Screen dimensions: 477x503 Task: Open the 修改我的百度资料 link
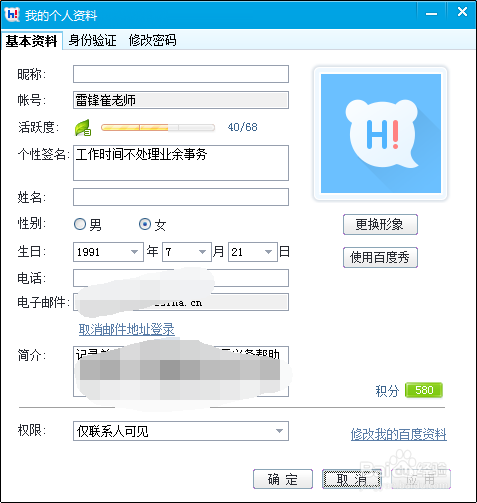[399, 434]
